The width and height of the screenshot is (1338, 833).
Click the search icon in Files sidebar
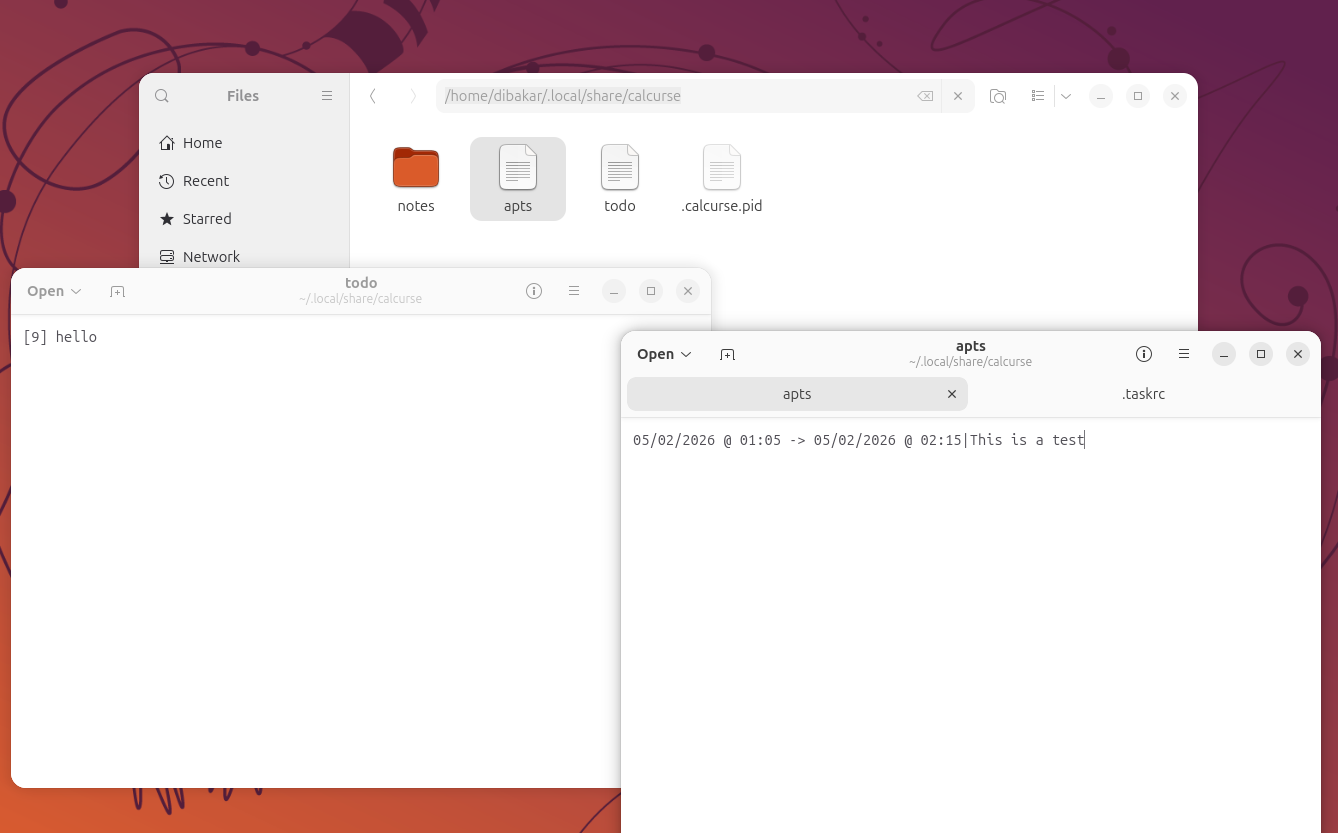[162, 96]
